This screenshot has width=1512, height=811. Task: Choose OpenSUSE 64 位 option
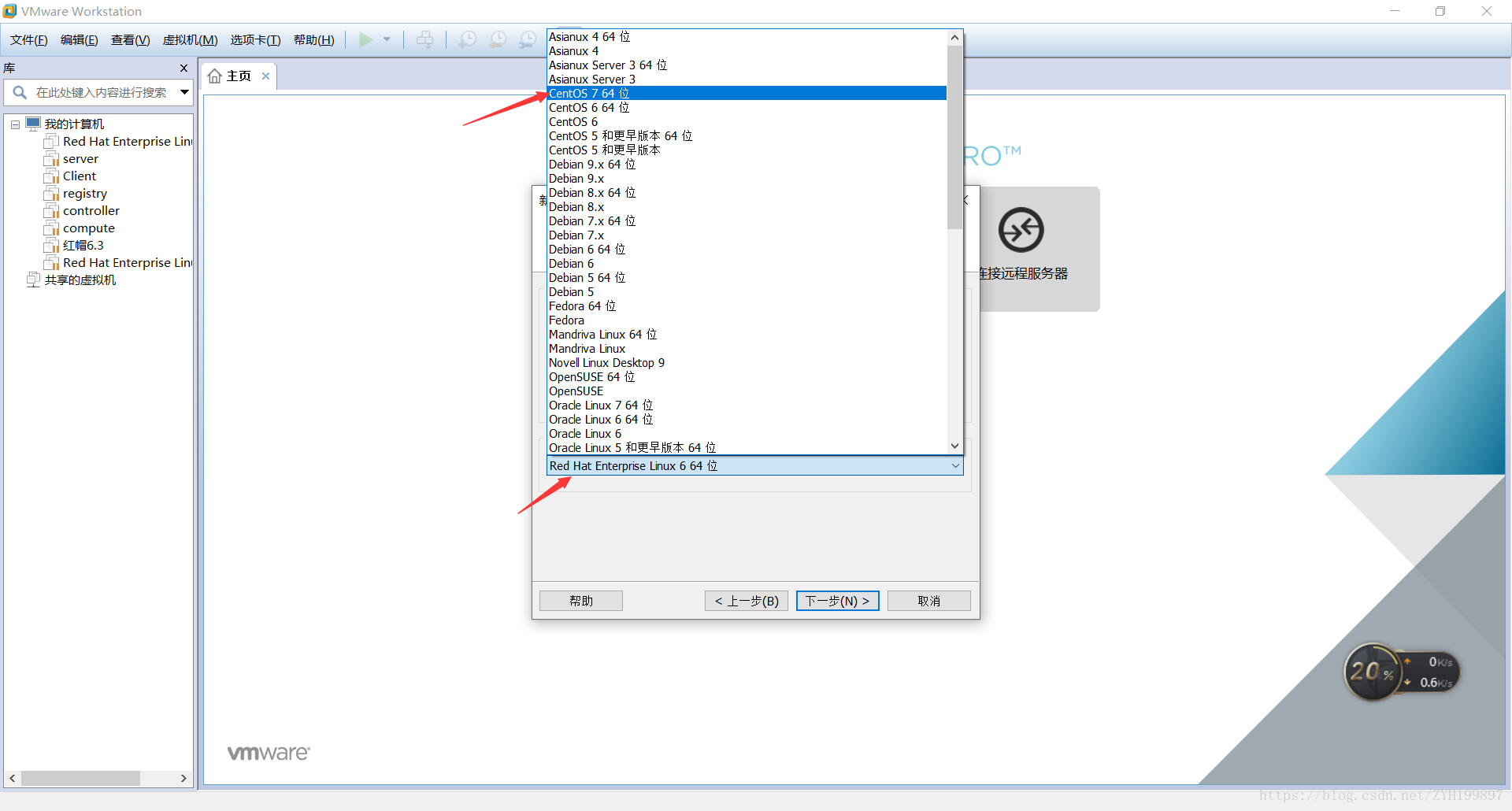[747, 377]
